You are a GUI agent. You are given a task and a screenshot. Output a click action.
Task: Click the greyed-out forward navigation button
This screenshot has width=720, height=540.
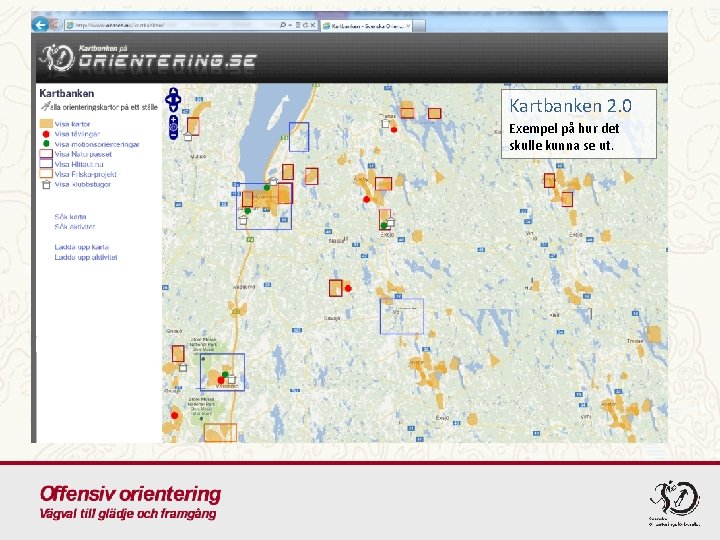tap(56, 25)
